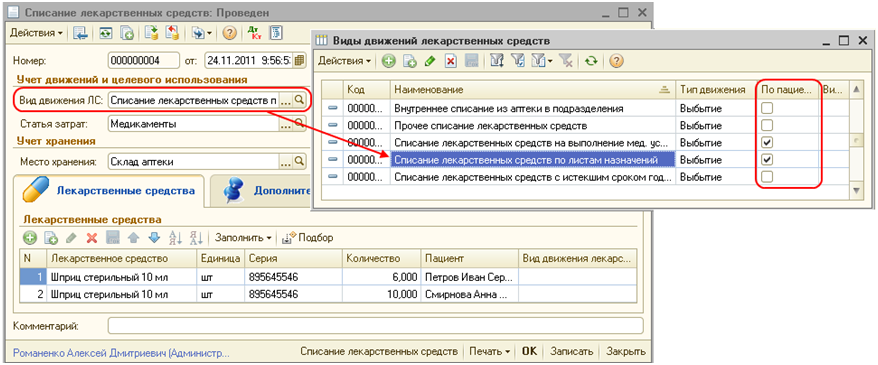Open Действия menu in Виды движений window
Viewport: 878px width, 365px height.
coord(344,61)
